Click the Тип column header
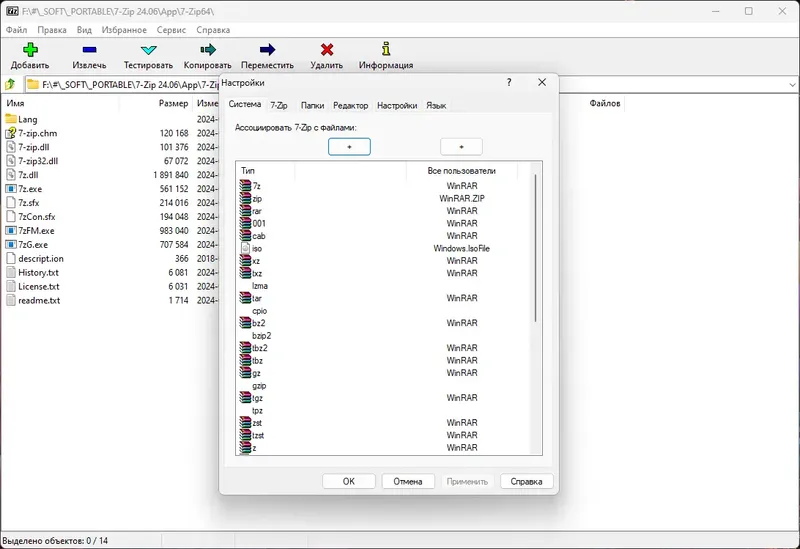This screenshot has width=800, height=549. click(x=265, y=170)
